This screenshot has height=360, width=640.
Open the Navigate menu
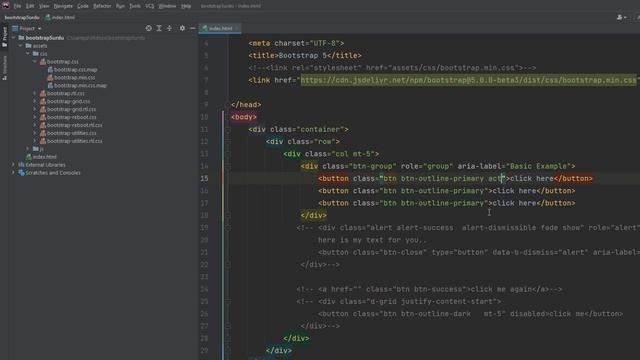63,6
